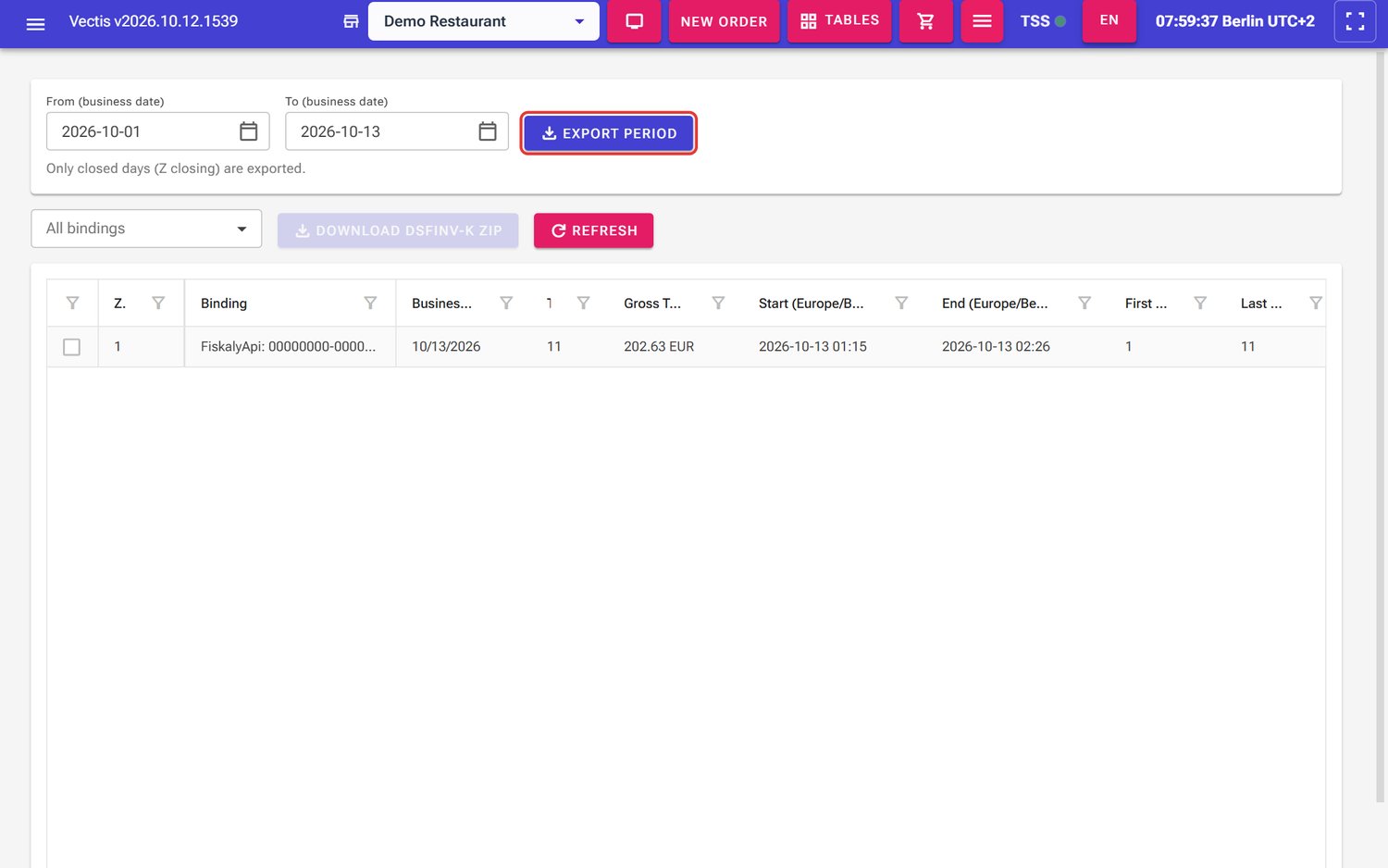Open the hamburger navigation menu

click(35, 23)
